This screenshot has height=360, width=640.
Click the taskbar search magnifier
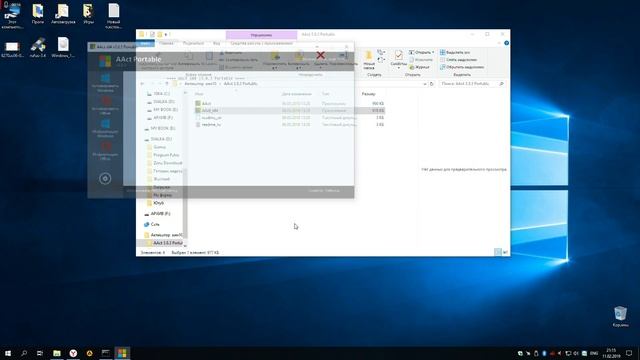(x=24, y=353)
